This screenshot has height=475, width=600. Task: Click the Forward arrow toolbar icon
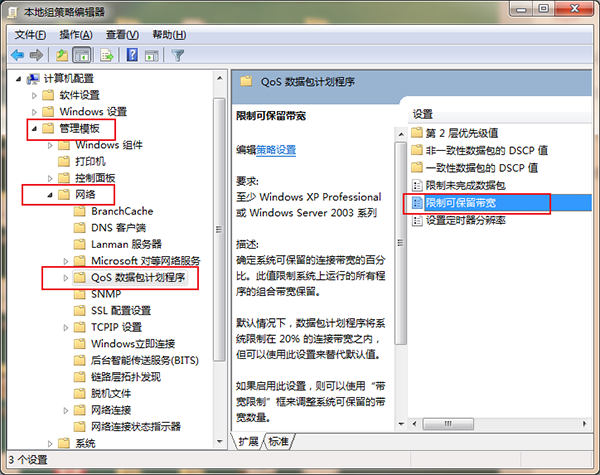[36, 55]
